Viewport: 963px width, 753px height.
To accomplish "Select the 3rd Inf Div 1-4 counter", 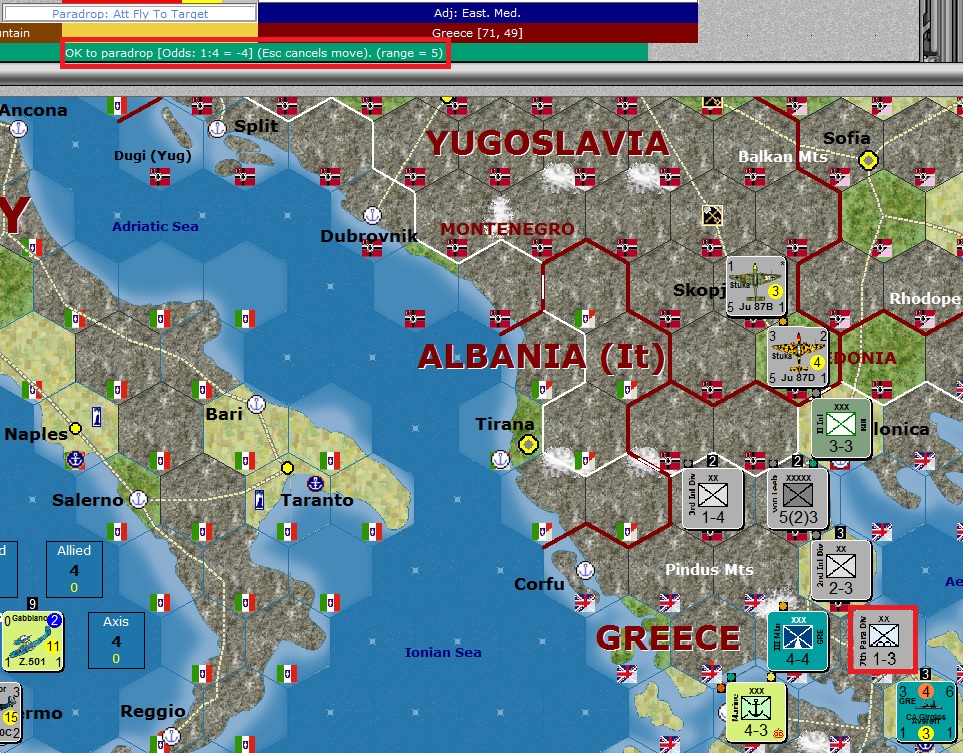I will (x=712, y=499).
